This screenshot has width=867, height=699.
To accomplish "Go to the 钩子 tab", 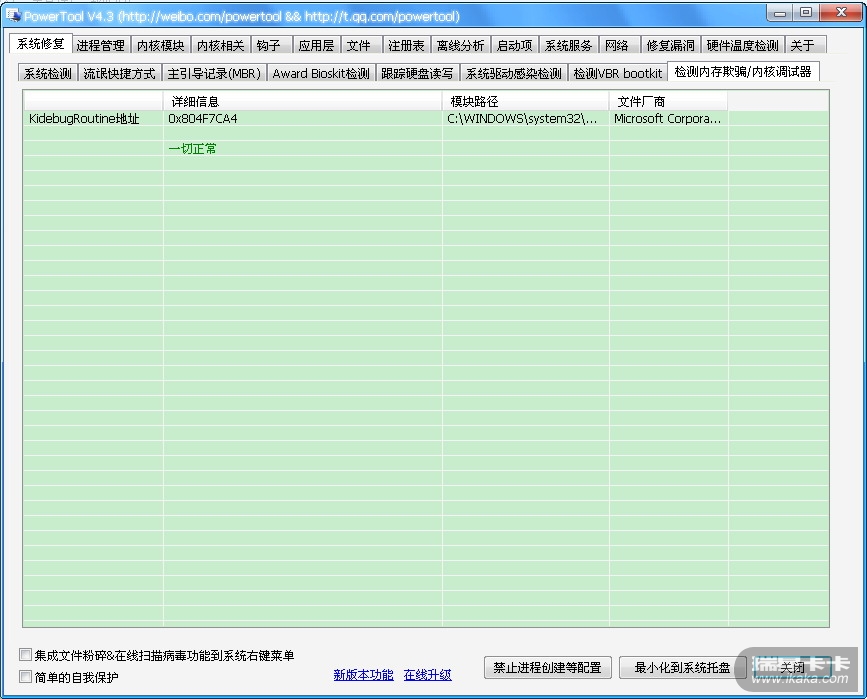I will click(270, 45).
